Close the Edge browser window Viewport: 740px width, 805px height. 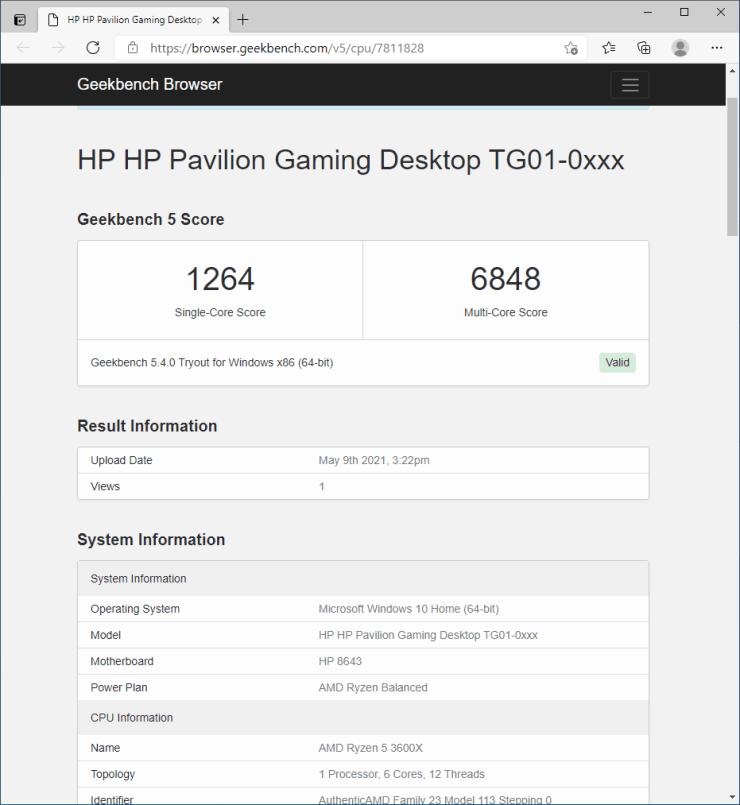coord(720,12)
